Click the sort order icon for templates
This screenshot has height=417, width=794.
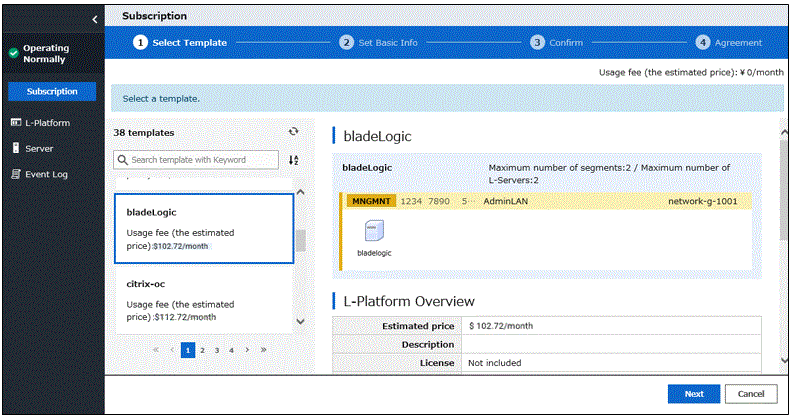294,160
